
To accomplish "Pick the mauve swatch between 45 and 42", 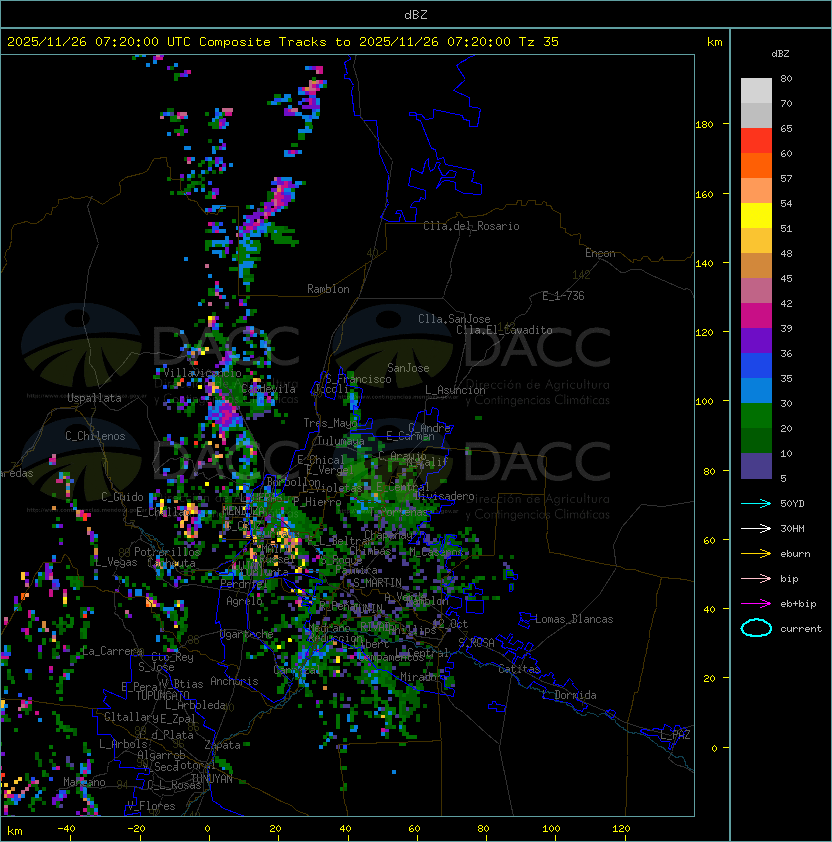I will pyautogui.click(x=756, y=291).
